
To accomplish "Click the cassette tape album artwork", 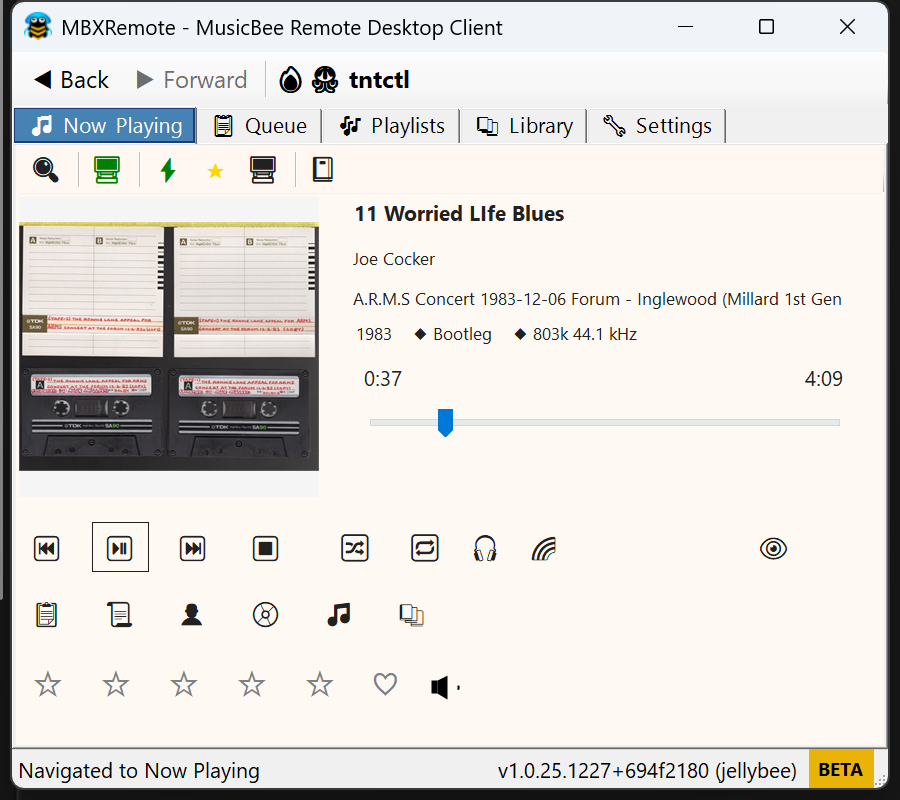I will click(x=168, y=345).
